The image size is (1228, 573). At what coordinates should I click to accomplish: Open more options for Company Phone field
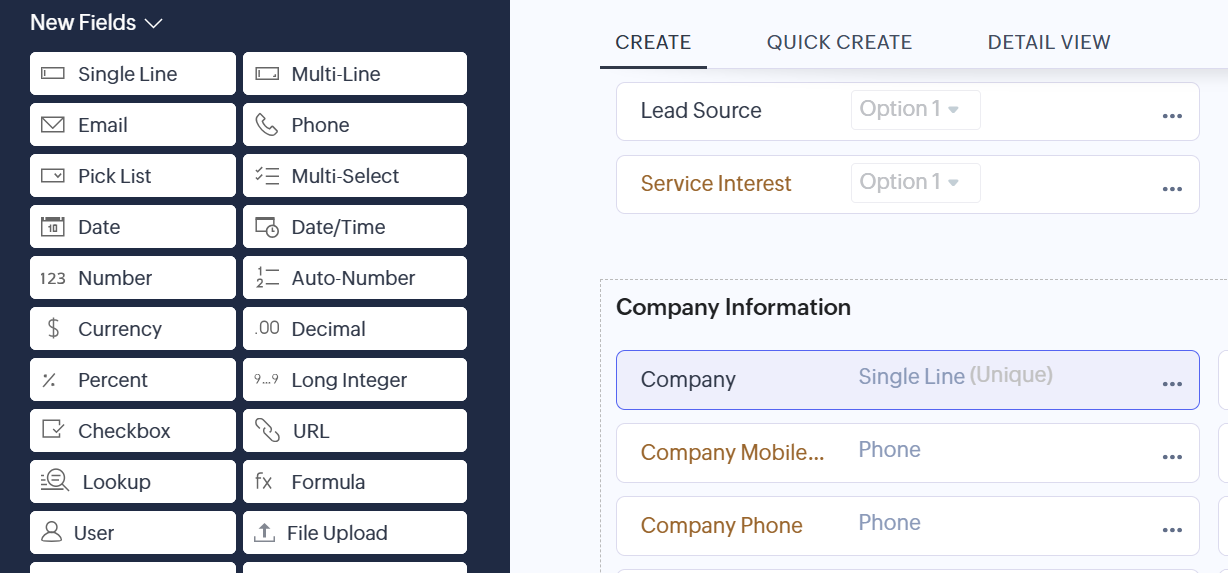[1172, 530]
